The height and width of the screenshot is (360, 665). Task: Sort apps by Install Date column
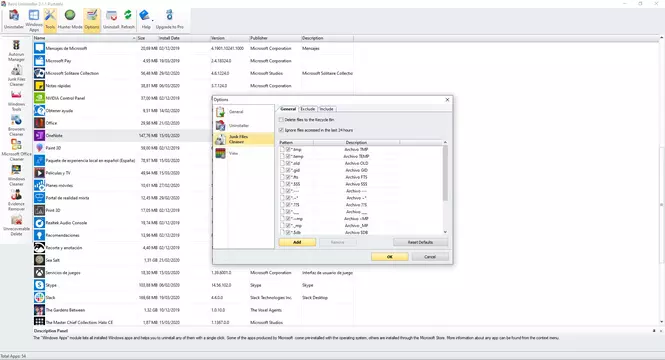(184, 38)
